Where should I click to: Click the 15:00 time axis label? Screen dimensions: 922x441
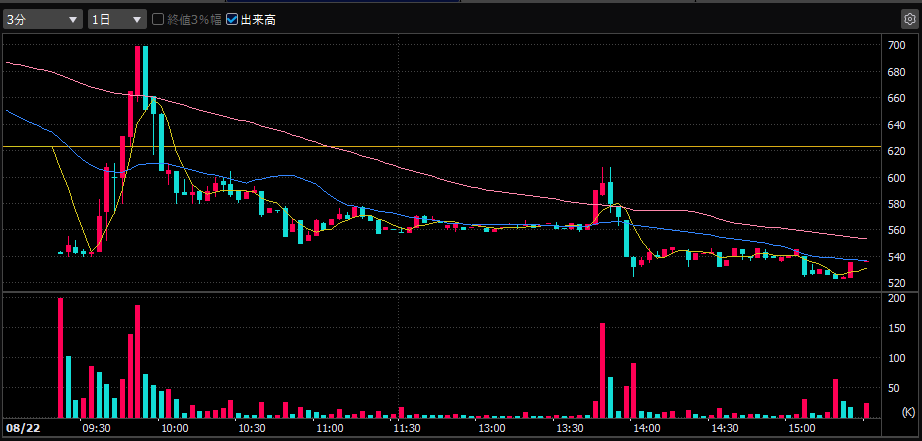tap(801, 427)
